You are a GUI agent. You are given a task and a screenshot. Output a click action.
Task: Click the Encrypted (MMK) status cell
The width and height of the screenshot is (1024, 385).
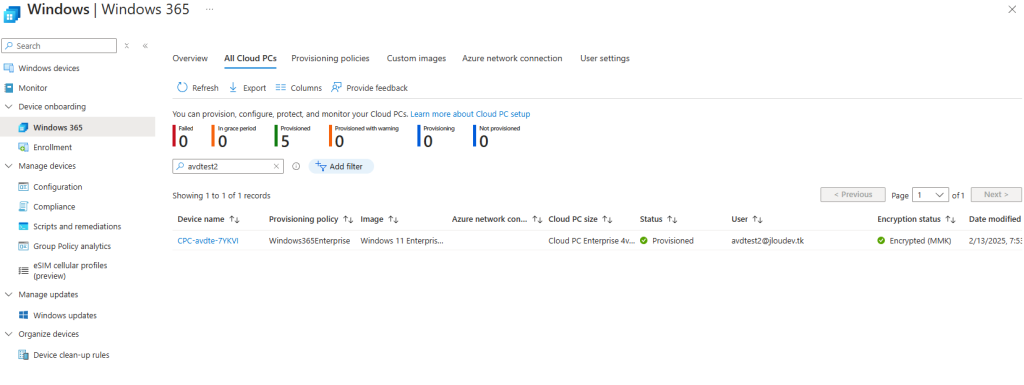[914, 241]
